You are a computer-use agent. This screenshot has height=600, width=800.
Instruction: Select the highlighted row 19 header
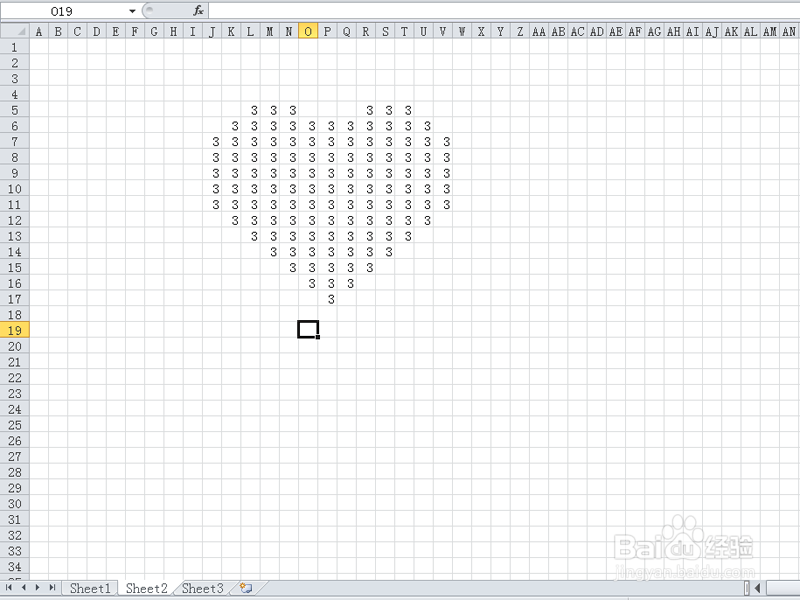[15, 330]
